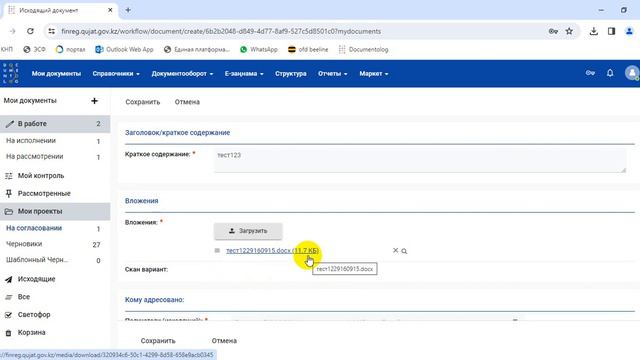Click top Отмена button

tap(187, 102)
